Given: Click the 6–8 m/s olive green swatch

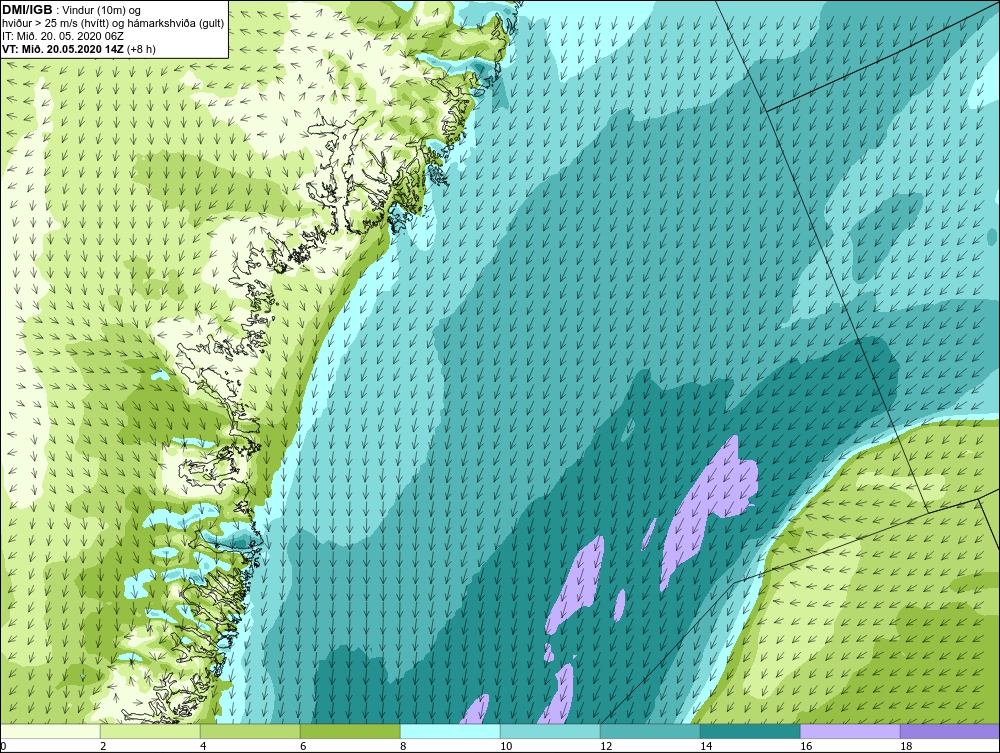Looking at the screenshot, I should (350, 731).
